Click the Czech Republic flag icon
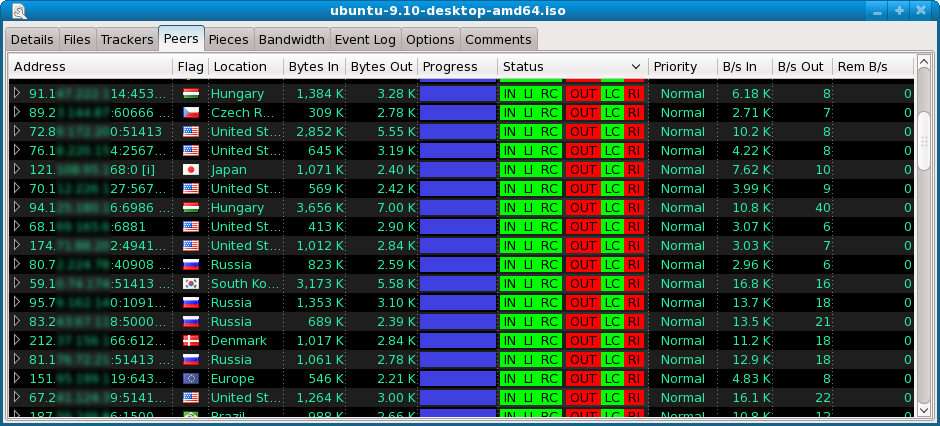Image resolution: width=940 pixels, height=426 pixels. [190, 113]
